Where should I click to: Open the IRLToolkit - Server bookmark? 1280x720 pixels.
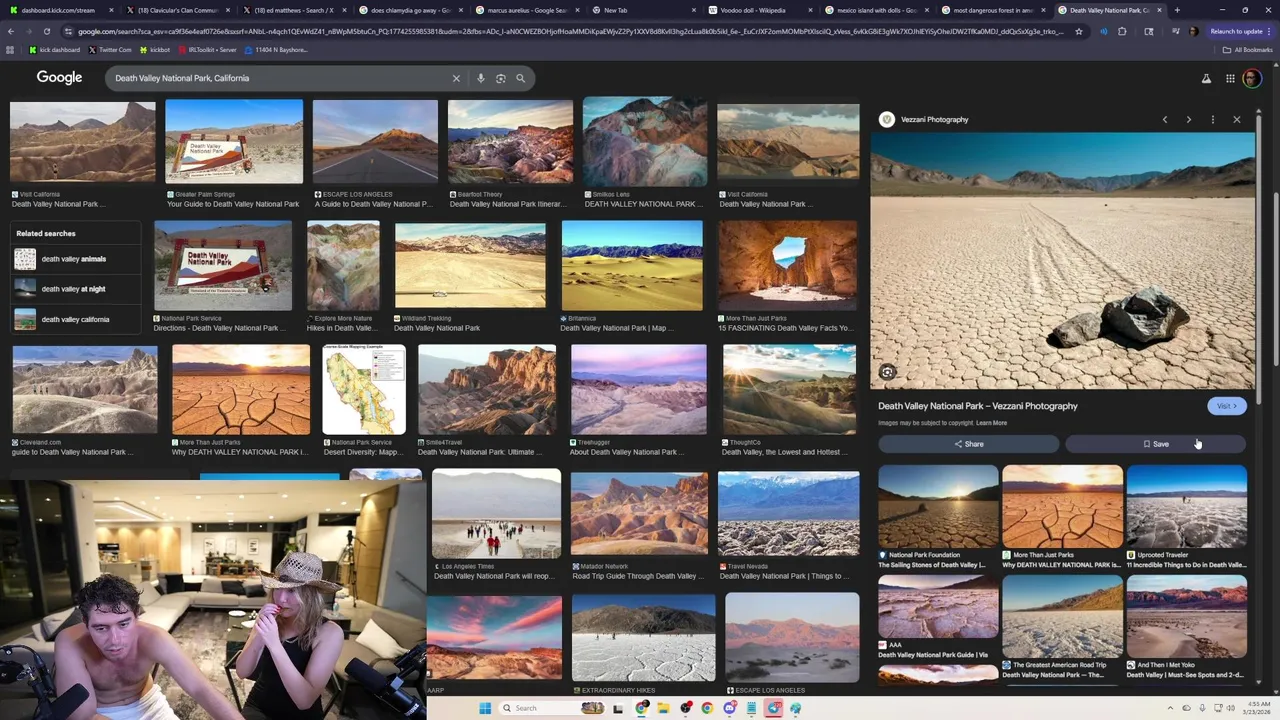[208, 49]
